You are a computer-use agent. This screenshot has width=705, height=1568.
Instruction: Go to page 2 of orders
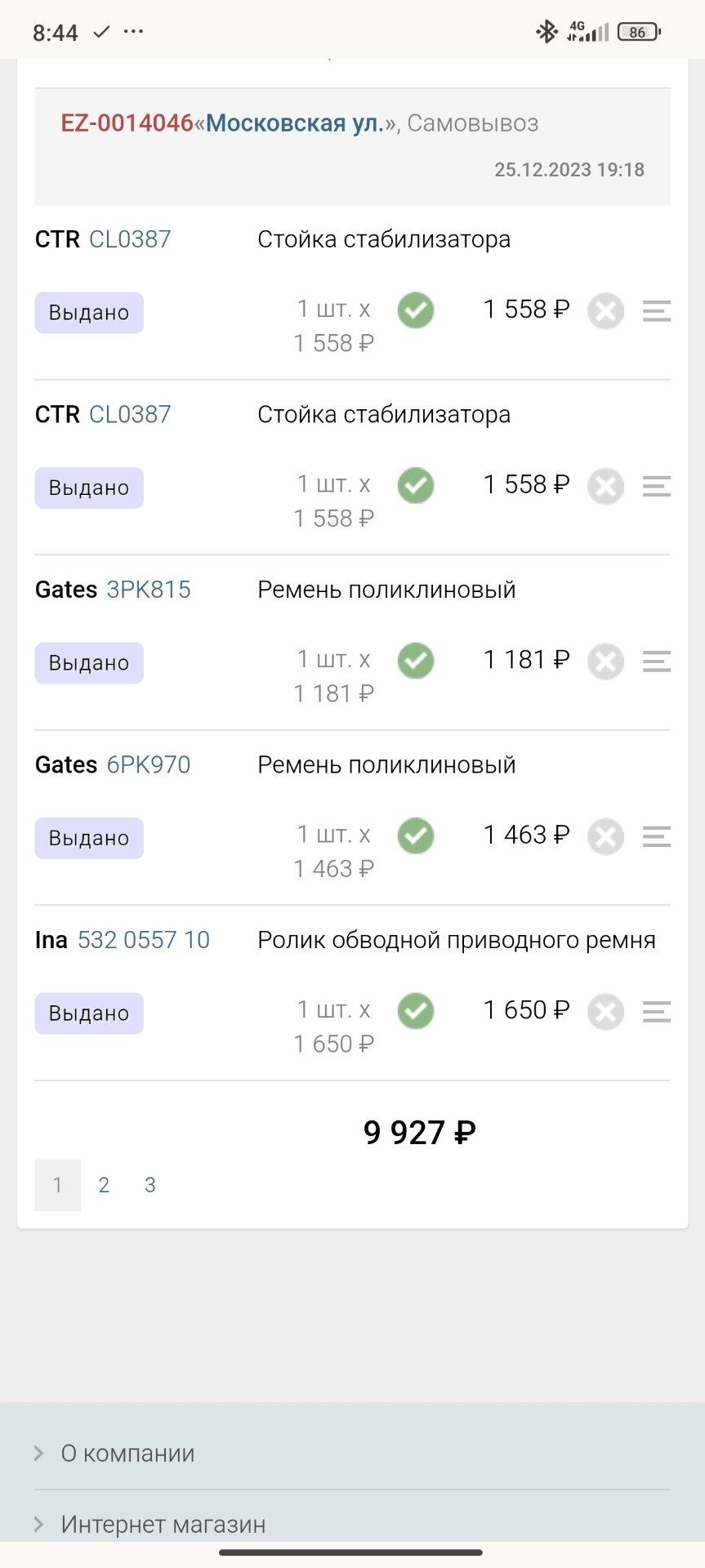[104, 1185]
